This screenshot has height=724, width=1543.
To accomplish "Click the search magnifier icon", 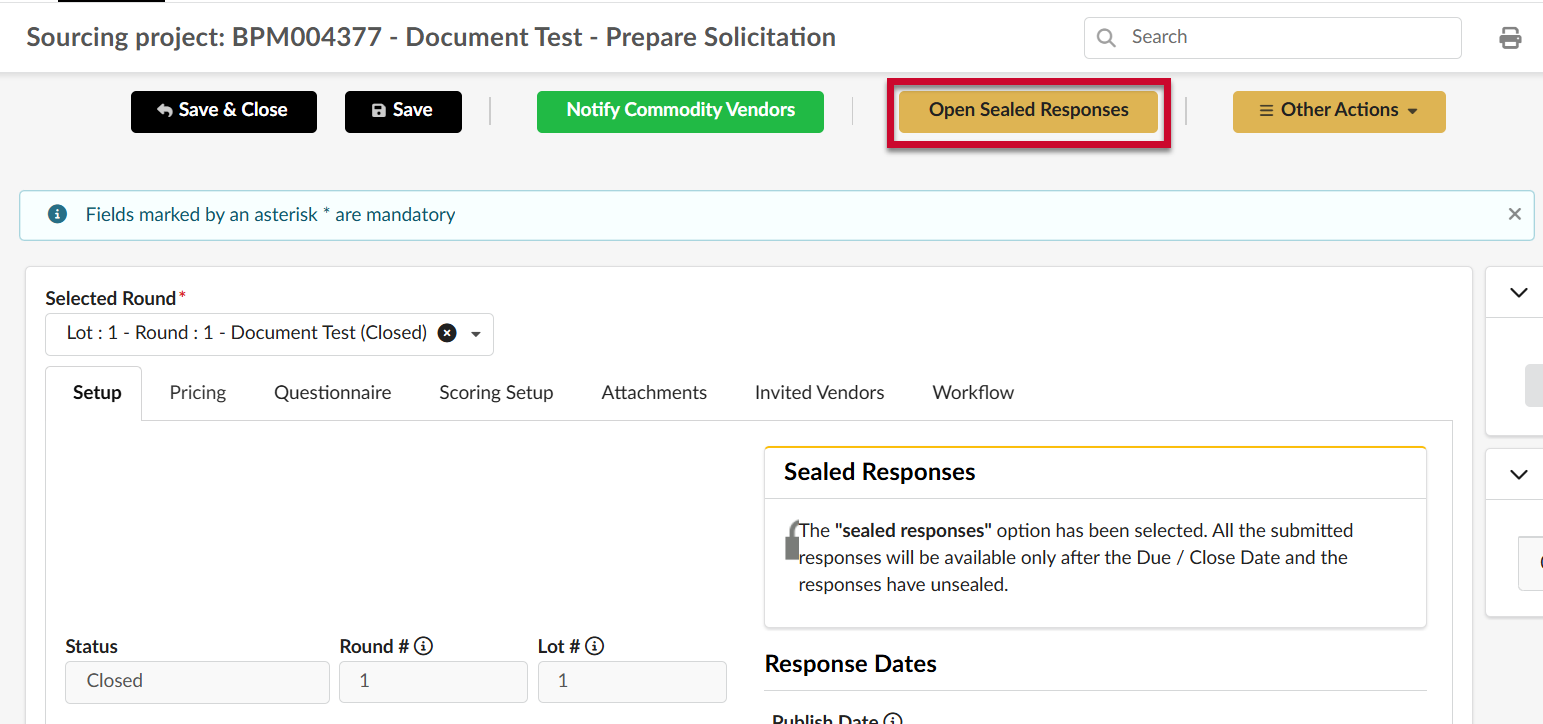I will [x=1106, y=38].
